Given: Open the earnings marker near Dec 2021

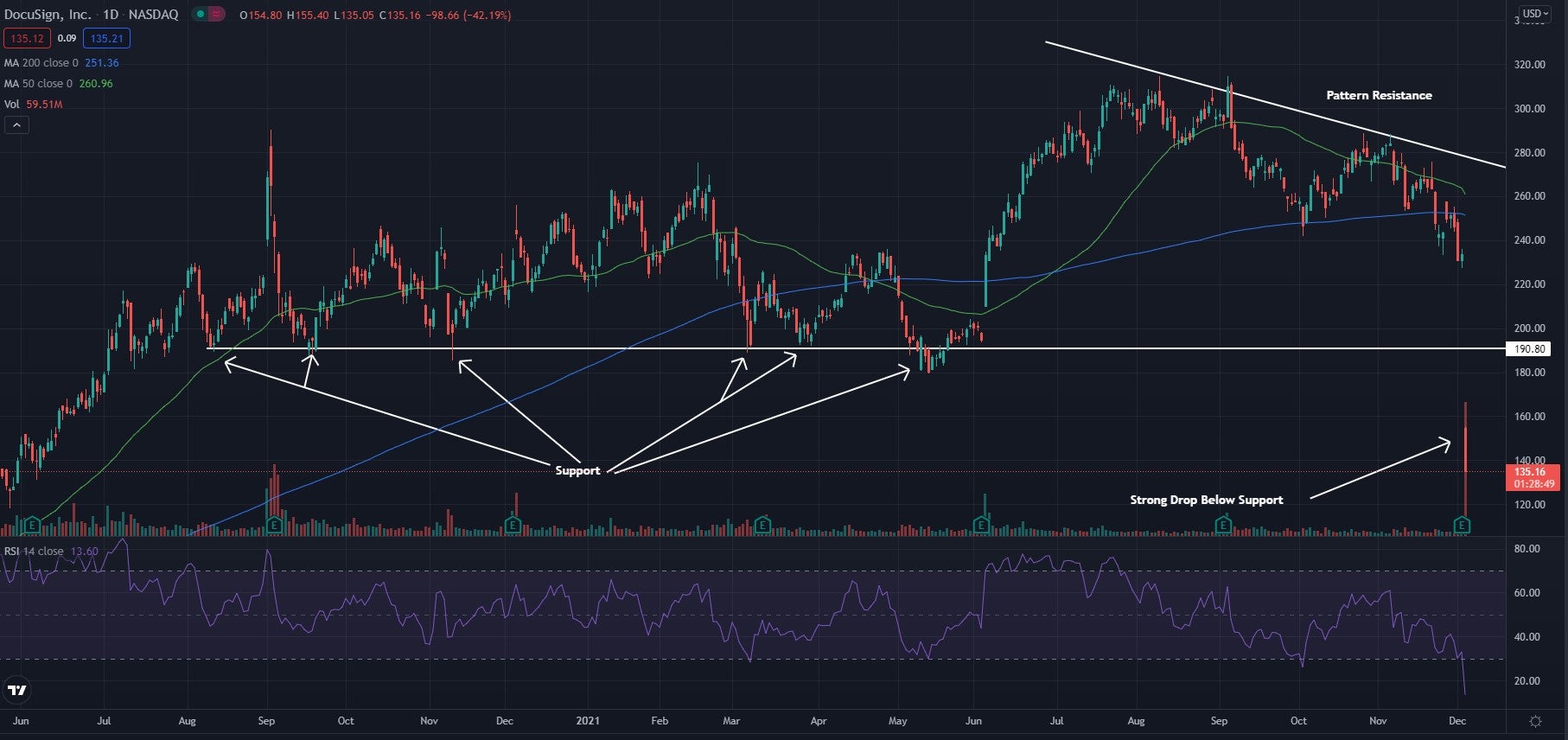Looking at the screenshot, I should pos(1462,525).
